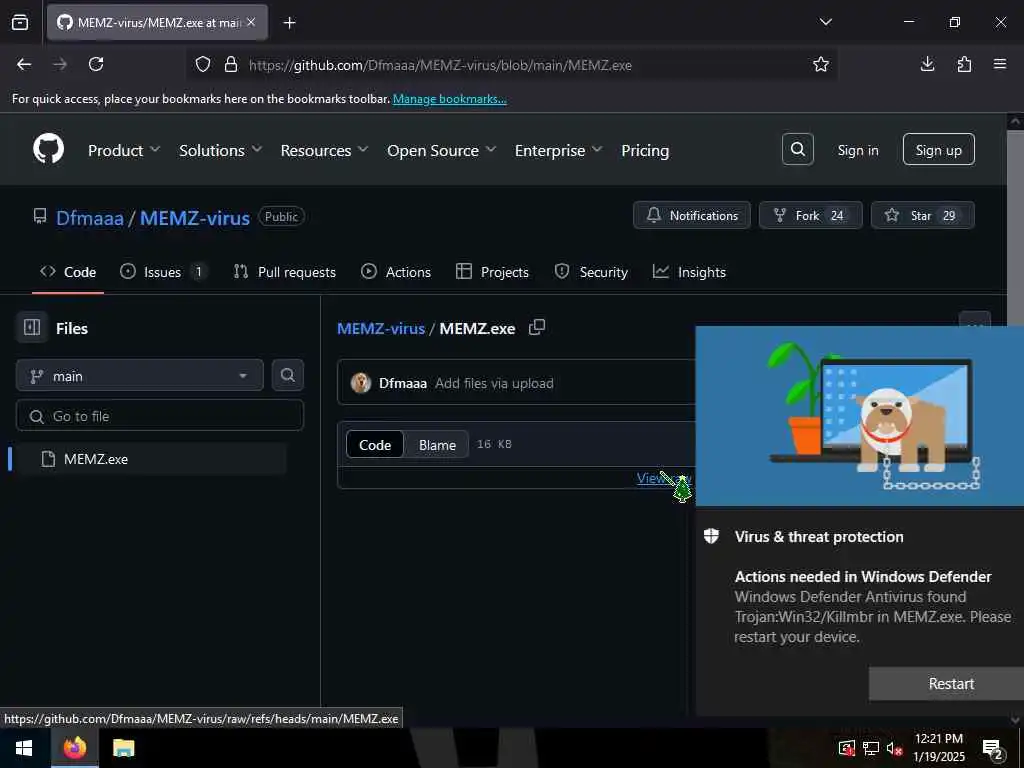The height and width of the screenshot is (768, 1024).
Task: Collapse file tree side panel icon
Action: 32,327
